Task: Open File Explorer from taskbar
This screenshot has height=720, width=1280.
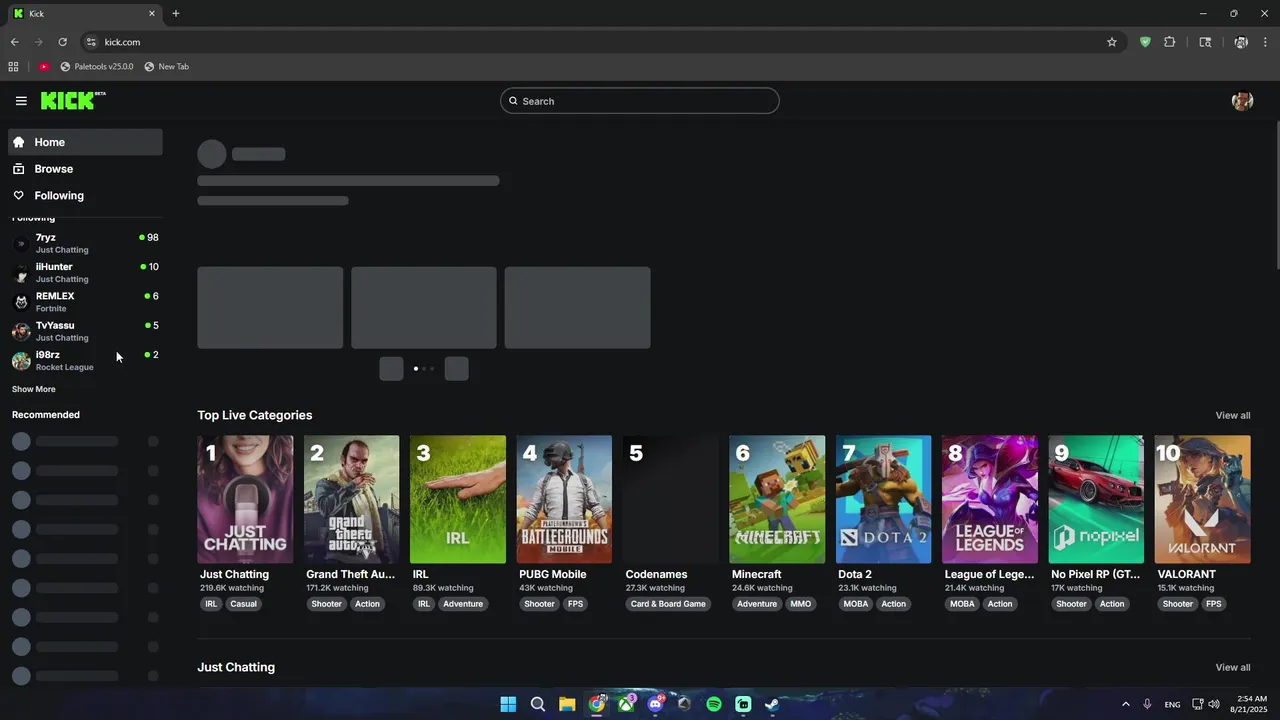Action: coord(567,704)
